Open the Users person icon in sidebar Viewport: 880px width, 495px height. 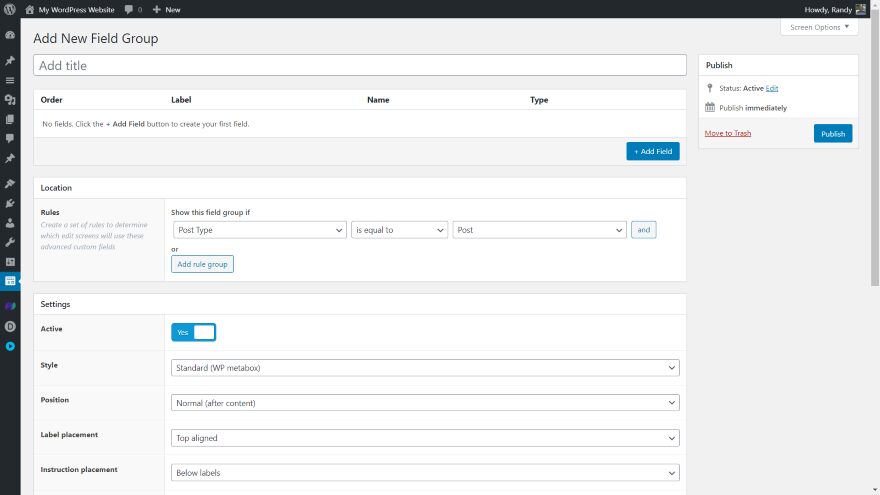pyautogui.click(x=10, y=223)
